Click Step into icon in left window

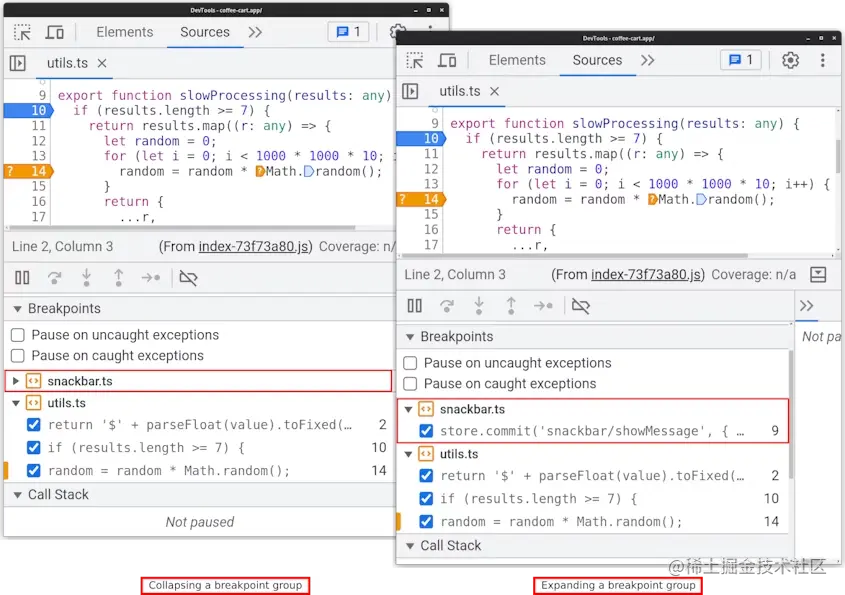tap(86, 278)
